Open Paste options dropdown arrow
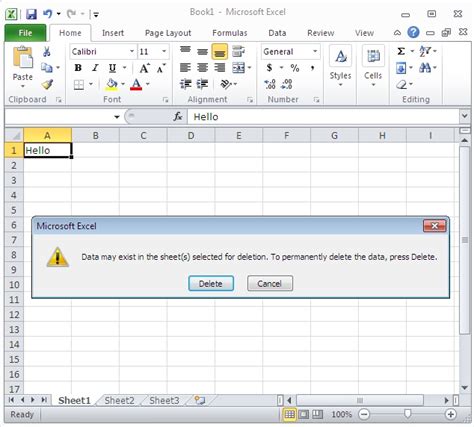 pyautogui.click(x=23, y=87)
